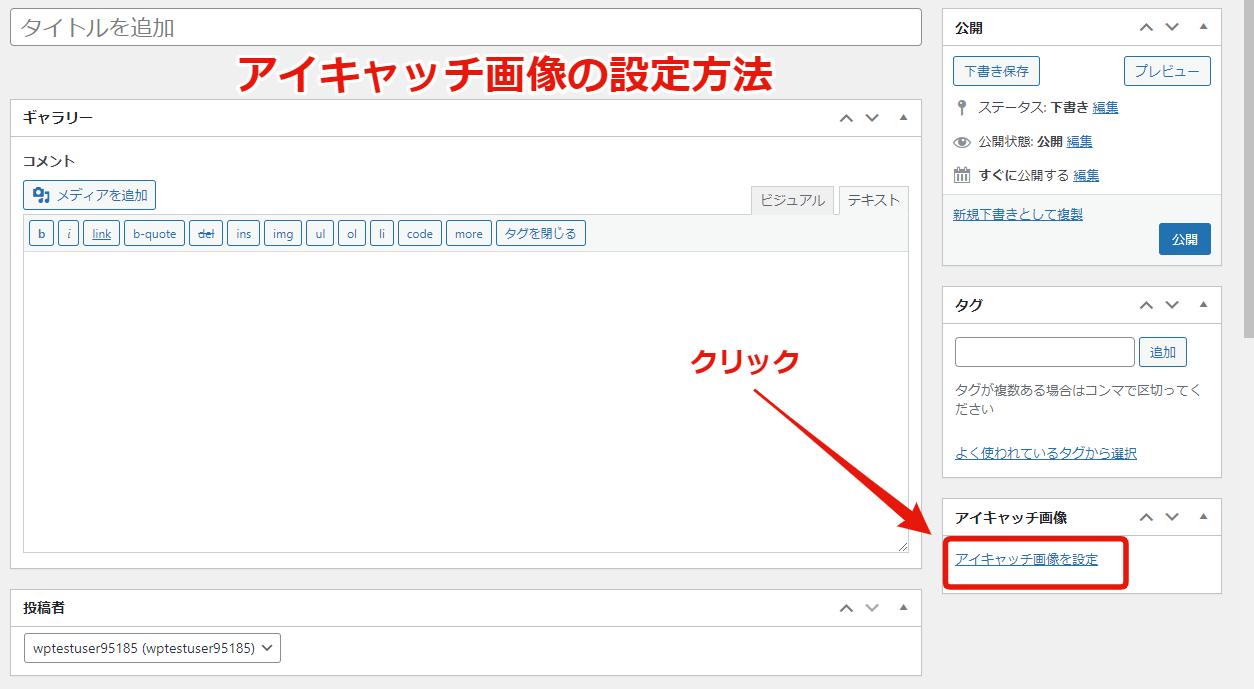The image size is (1254, 689).
Task: Click the タイトルを追加 title field
Action: (x=465, y=27)
